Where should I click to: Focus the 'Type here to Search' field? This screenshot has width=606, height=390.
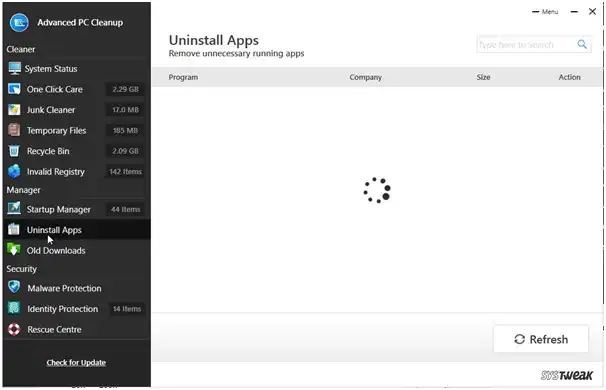[x=534, y=44]
